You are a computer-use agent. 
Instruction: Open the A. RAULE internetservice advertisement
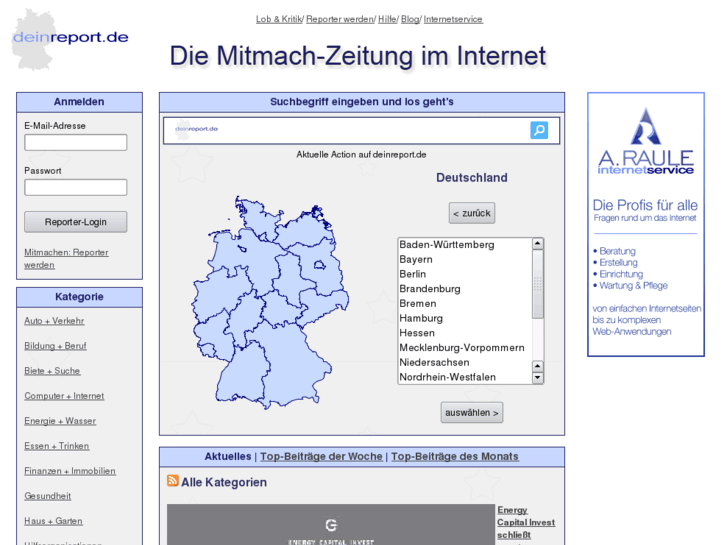[x=646, y=224]
